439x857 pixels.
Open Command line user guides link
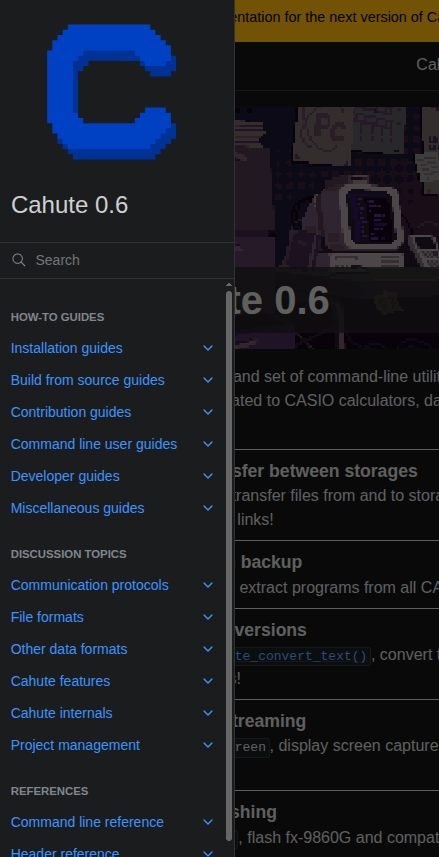[93, 444]
